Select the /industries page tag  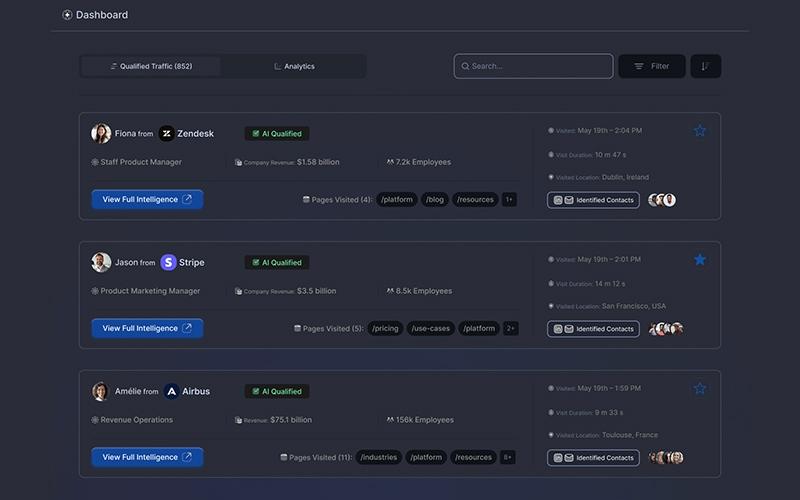(379, 458)
